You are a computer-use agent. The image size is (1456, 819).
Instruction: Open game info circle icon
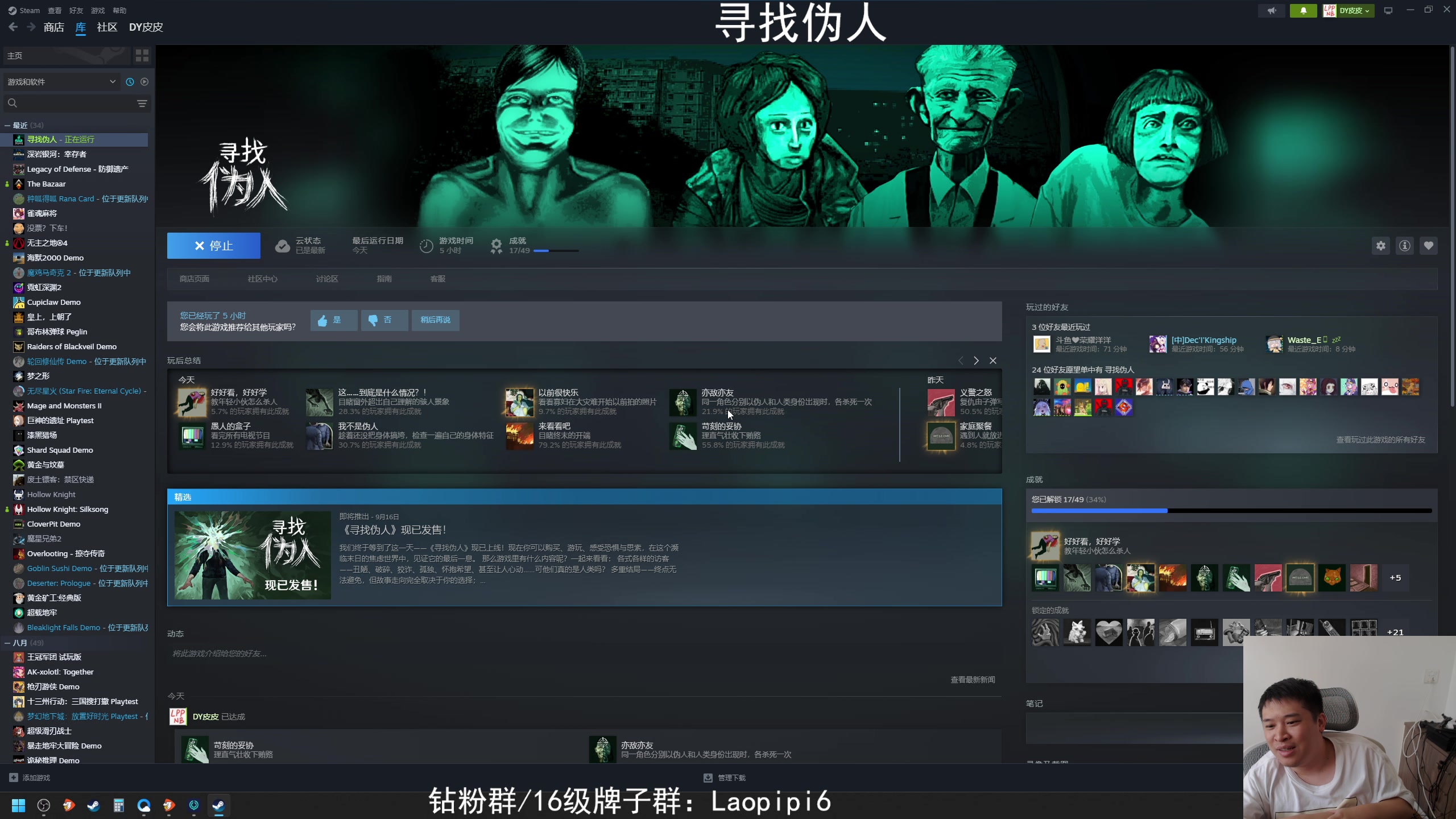[1405, 246]
